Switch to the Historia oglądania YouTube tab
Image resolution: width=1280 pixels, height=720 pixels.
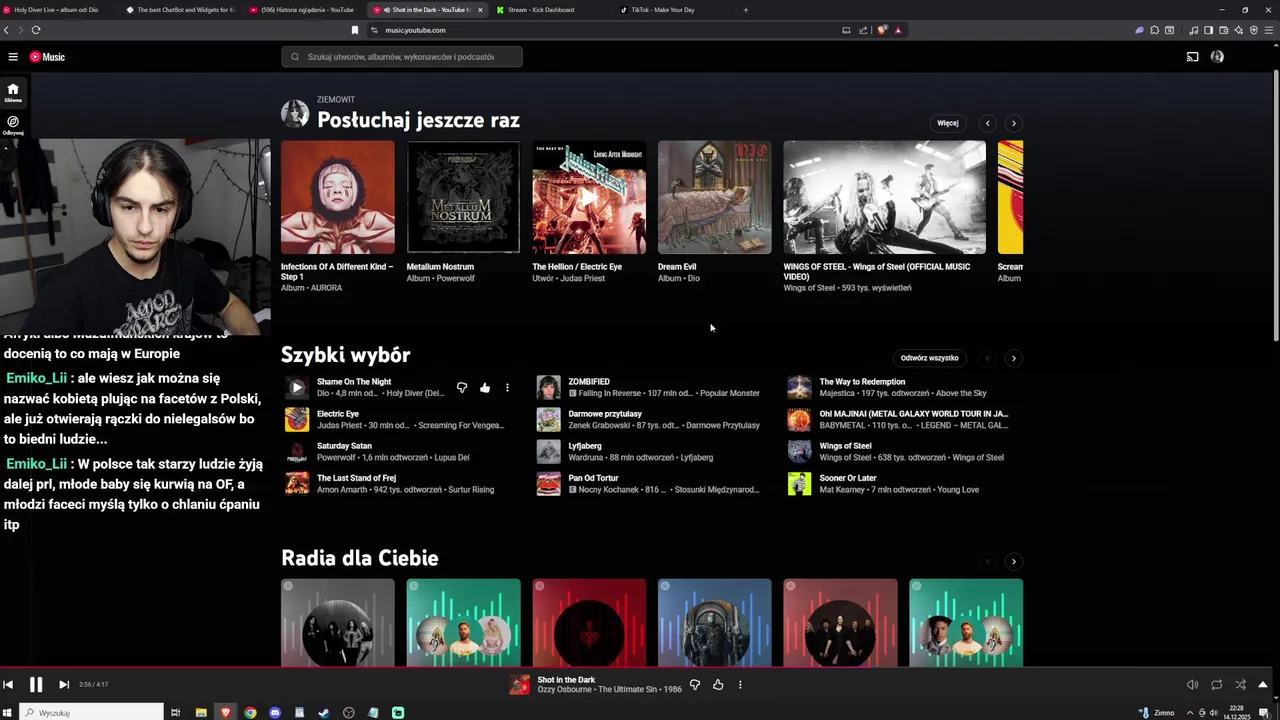tap(304, 10)
